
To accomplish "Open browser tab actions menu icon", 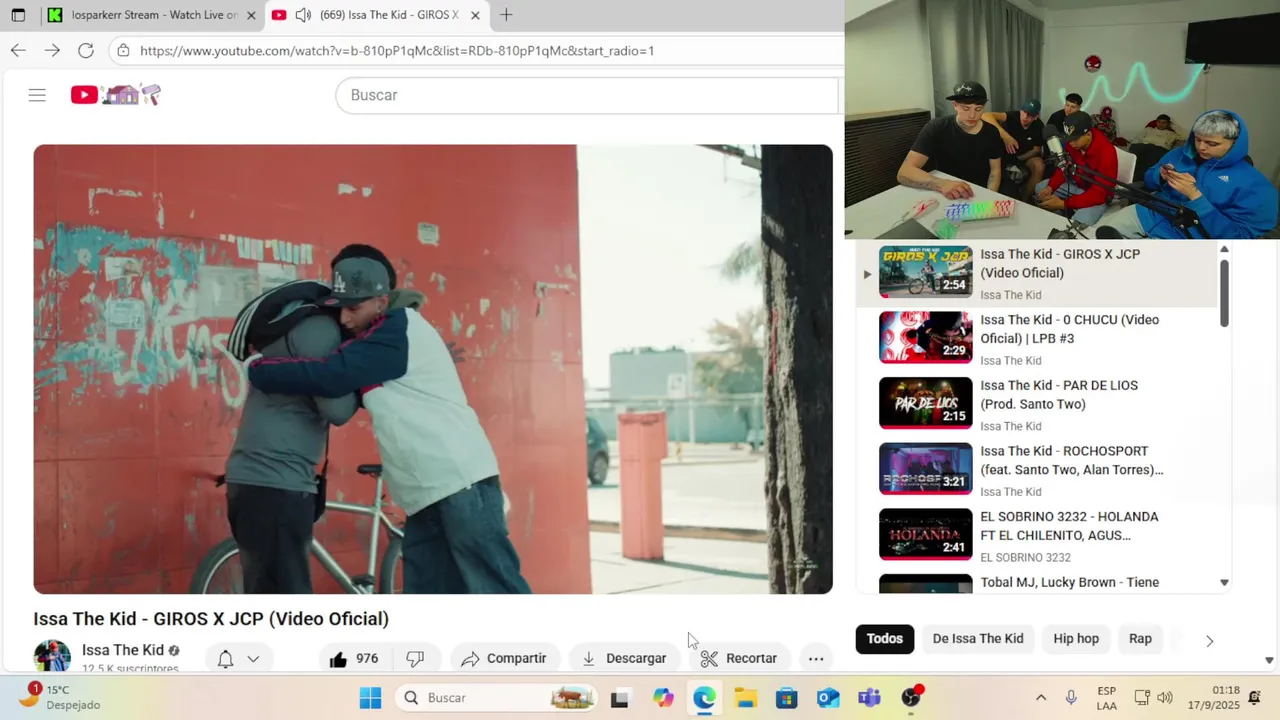I will pos(18,15).
